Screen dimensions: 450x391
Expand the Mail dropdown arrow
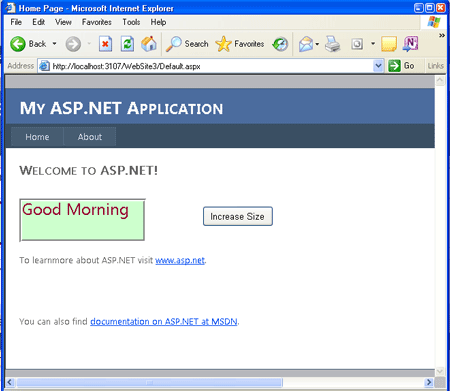[317, 44]
